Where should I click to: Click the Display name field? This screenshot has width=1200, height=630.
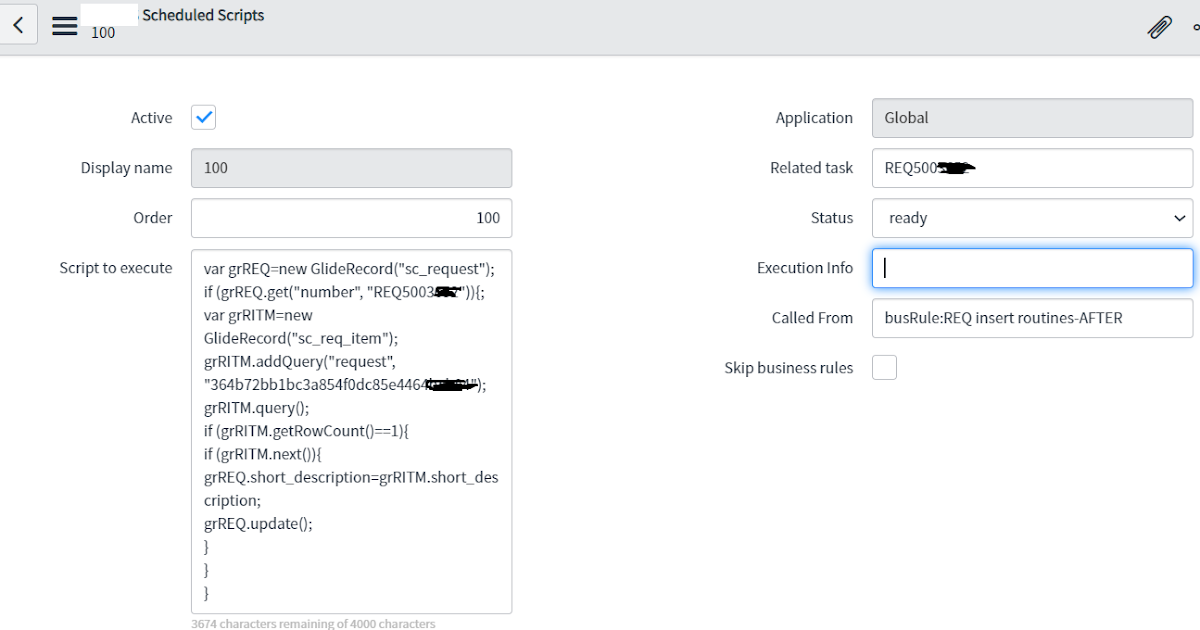[350, 167]
